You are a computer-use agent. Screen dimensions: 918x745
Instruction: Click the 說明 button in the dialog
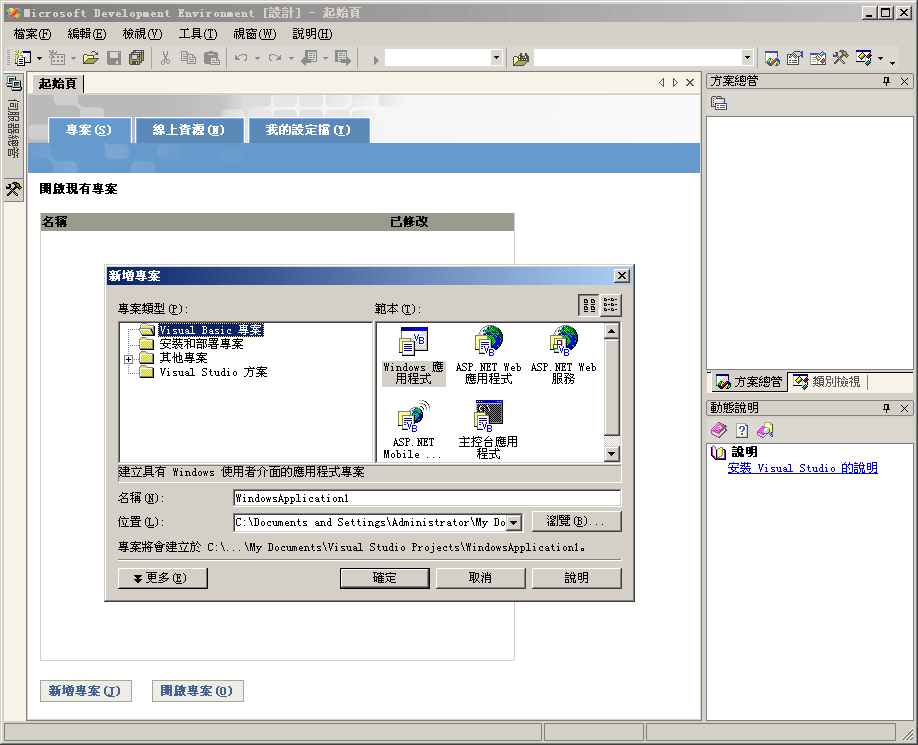(577, 578)
